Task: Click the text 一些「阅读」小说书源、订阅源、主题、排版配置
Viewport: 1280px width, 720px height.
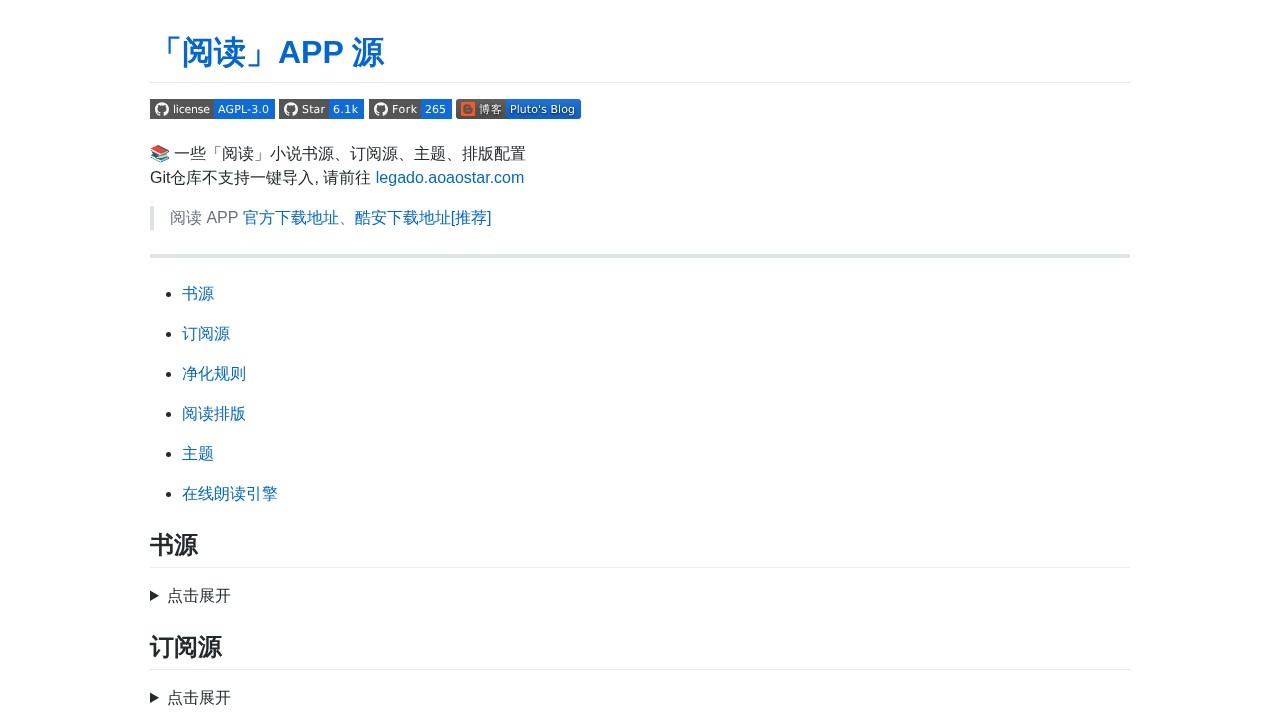Action: (x=350, y=154)
